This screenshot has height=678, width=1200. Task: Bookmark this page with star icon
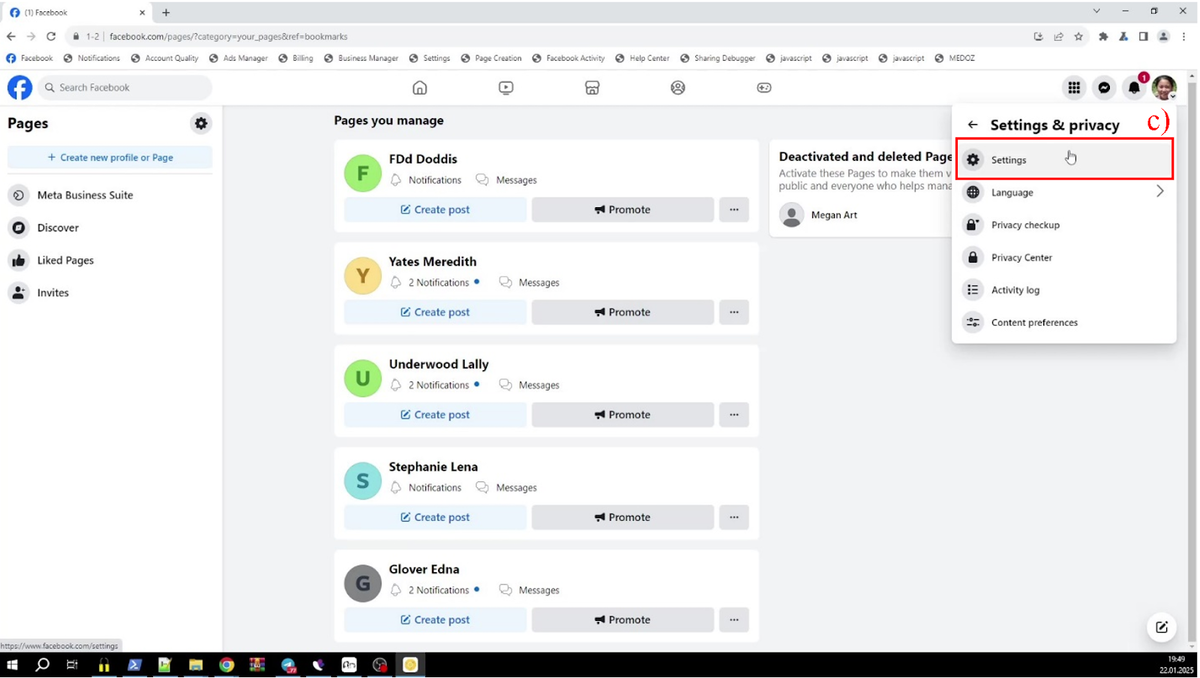coord(1078,36)
